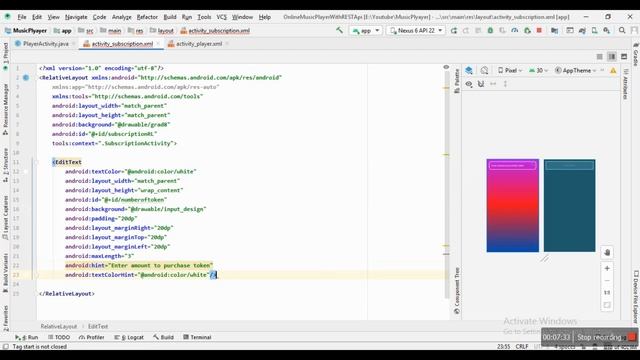Click the EditText breadcrumb below the editor
Screen dimensions: 640x360
pyautogui.click(x=98, y=327)
